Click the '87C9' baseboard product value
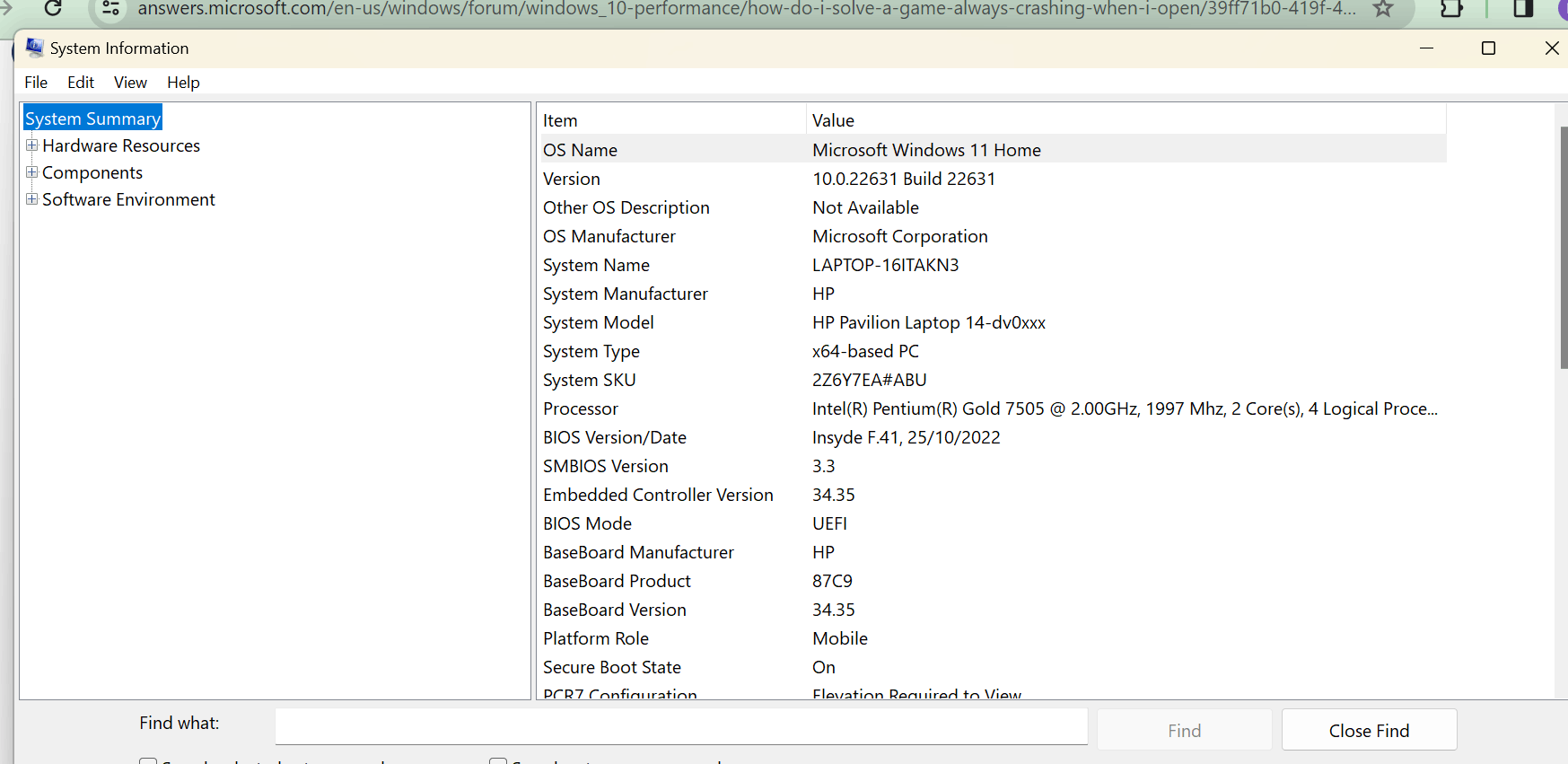The height and width of the screenshot is (764, 1568). [833, 581]
